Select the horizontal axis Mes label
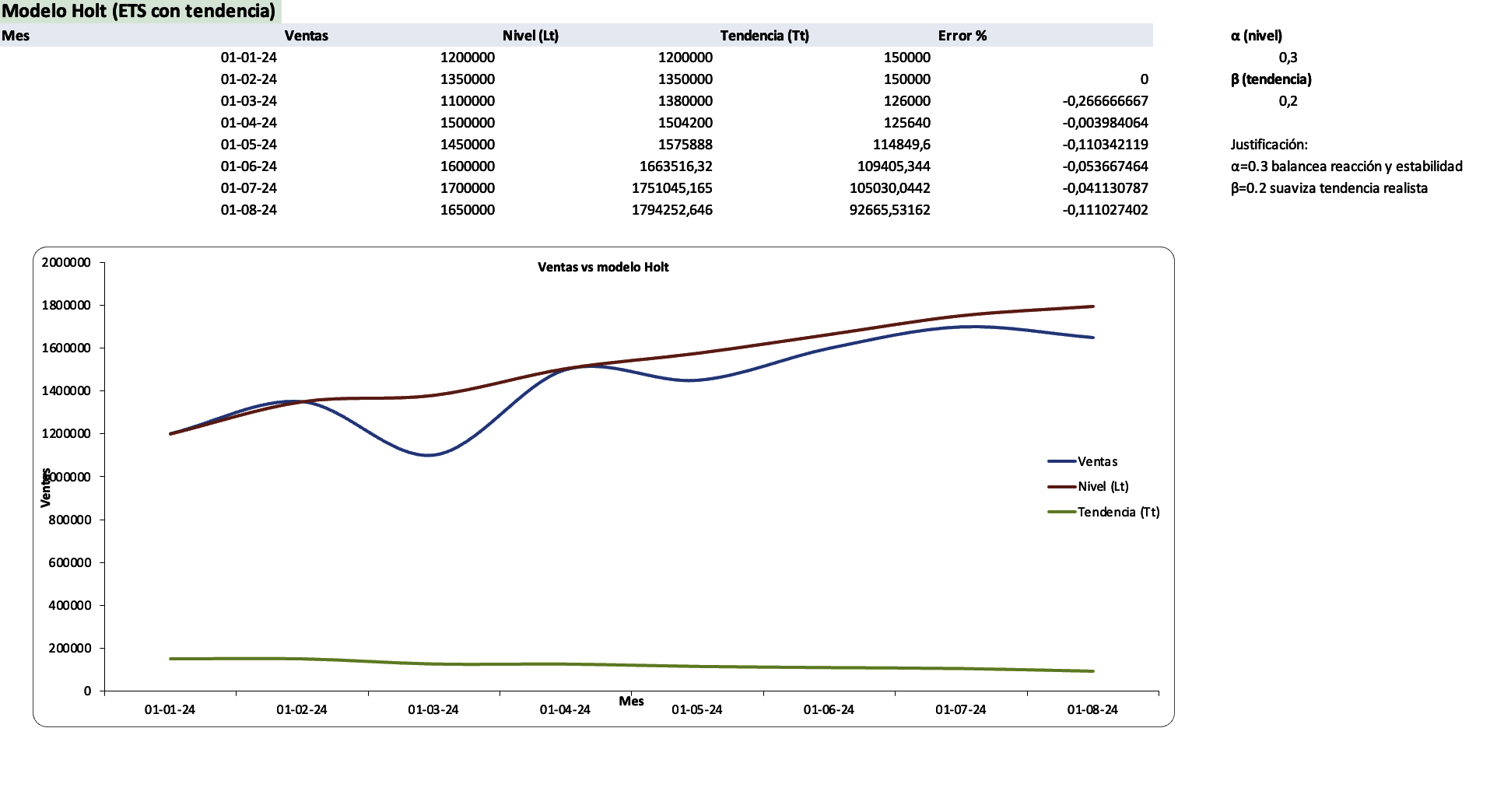This screenshot has width=1497, height=812. point(633,701)
